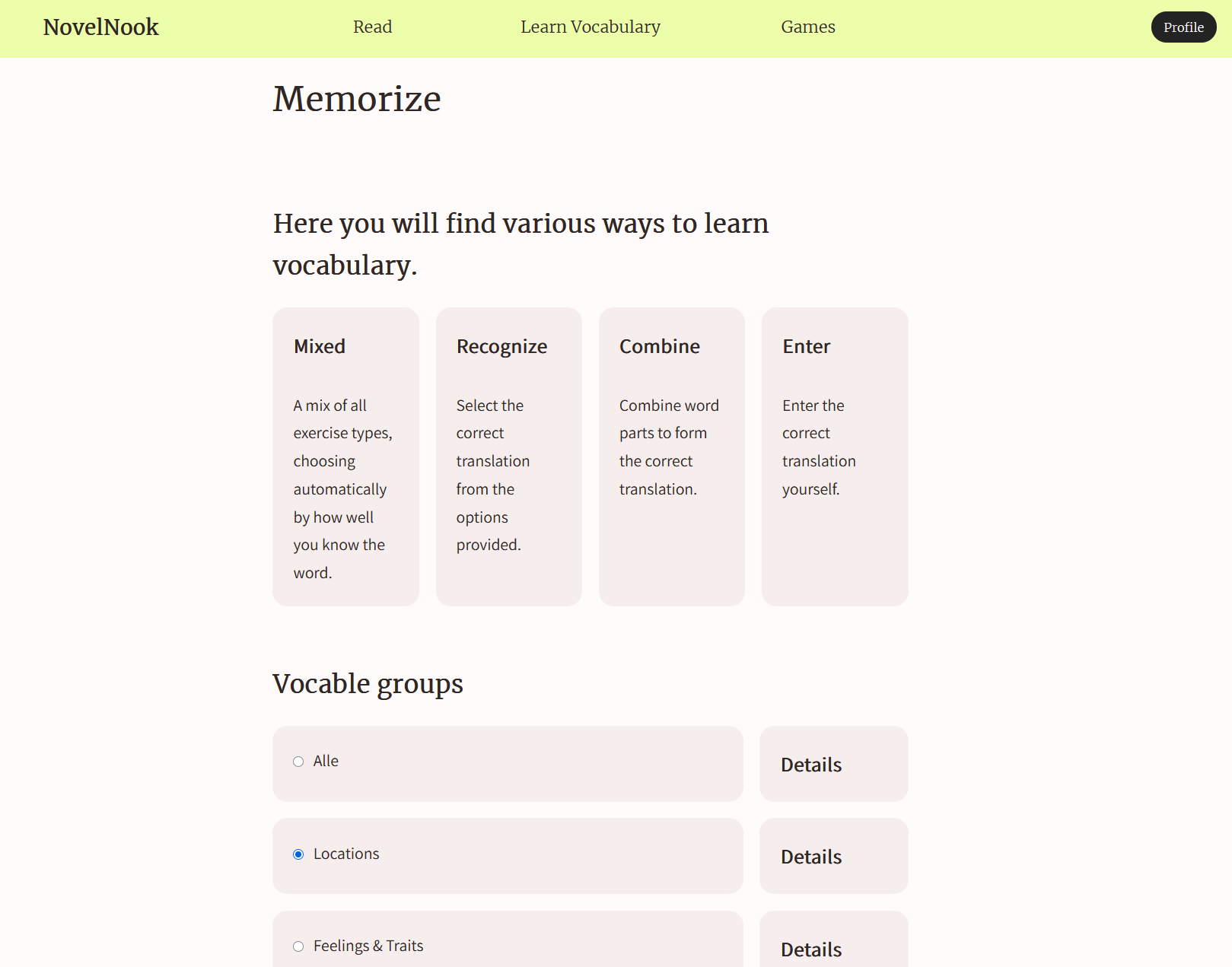
Task: Choose the Recognize exercise card
Action: click(508, 456)
